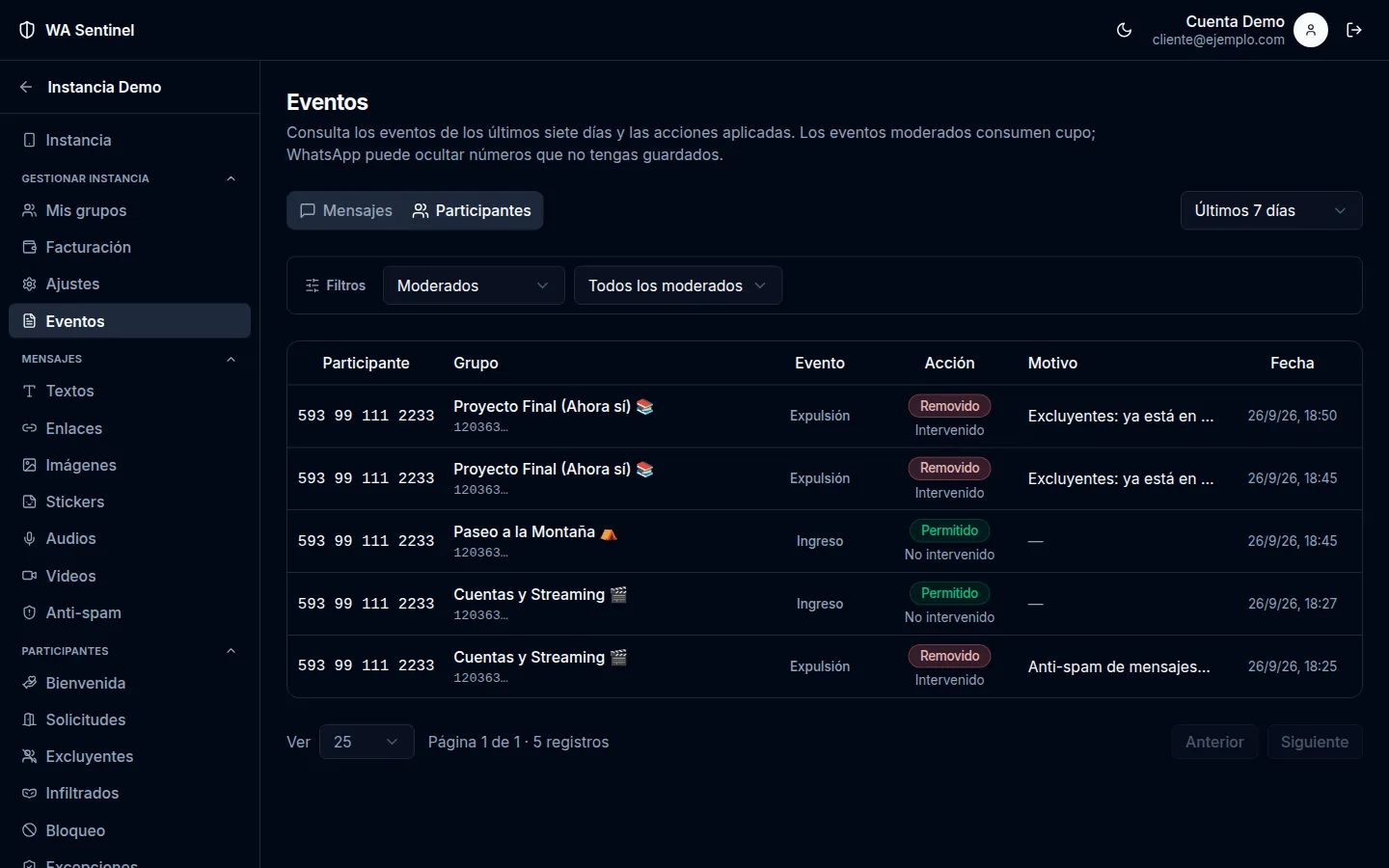Click the Participante column header

366,363
